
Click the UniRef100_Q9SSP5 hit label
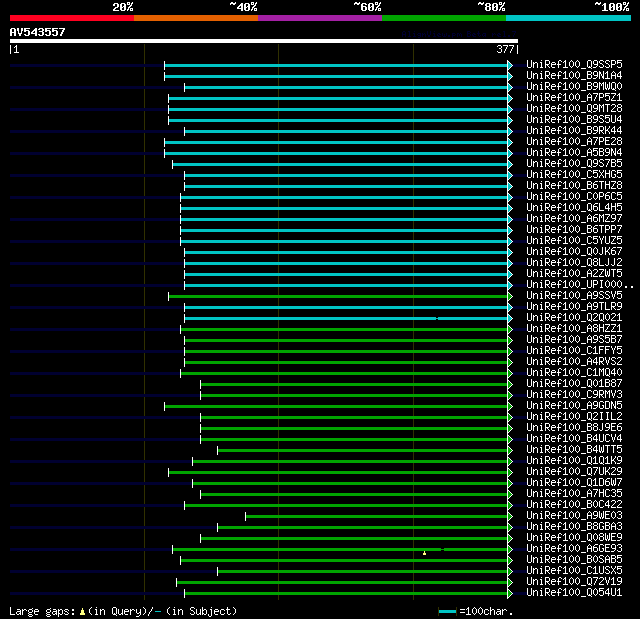(x=574, y=64)
